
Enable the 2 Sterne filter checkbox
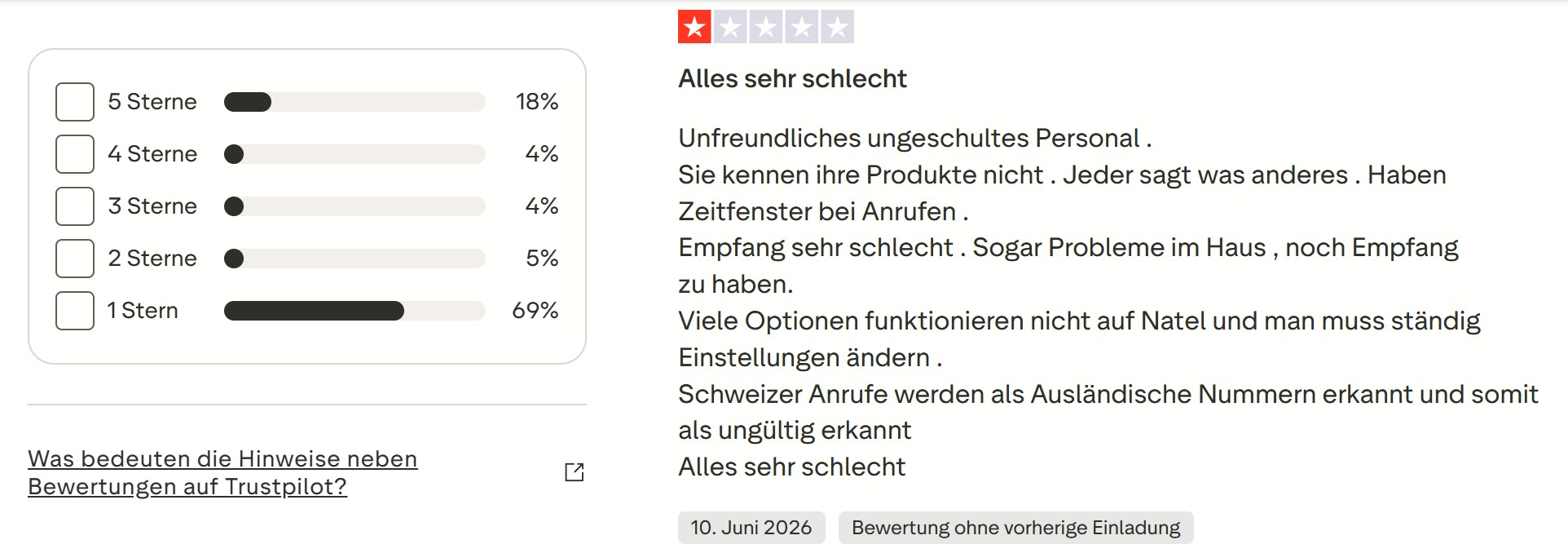tap(75, 259)
